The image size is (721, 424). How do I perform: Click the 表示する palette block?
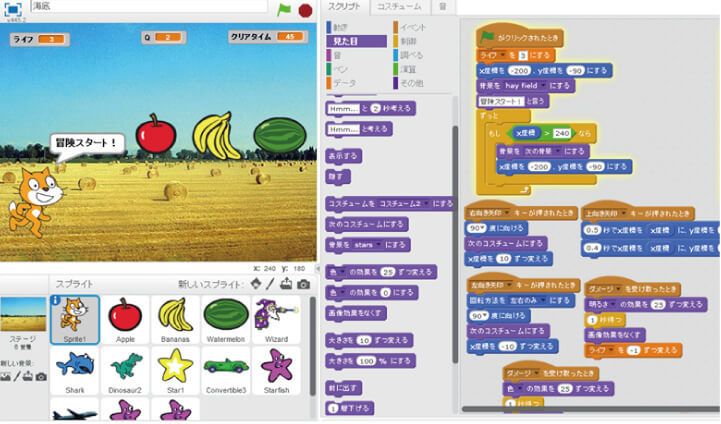(x=343, y=156)
